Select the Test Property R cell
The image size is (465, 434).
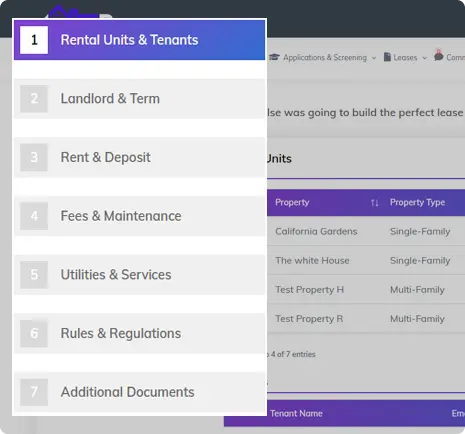309,319
